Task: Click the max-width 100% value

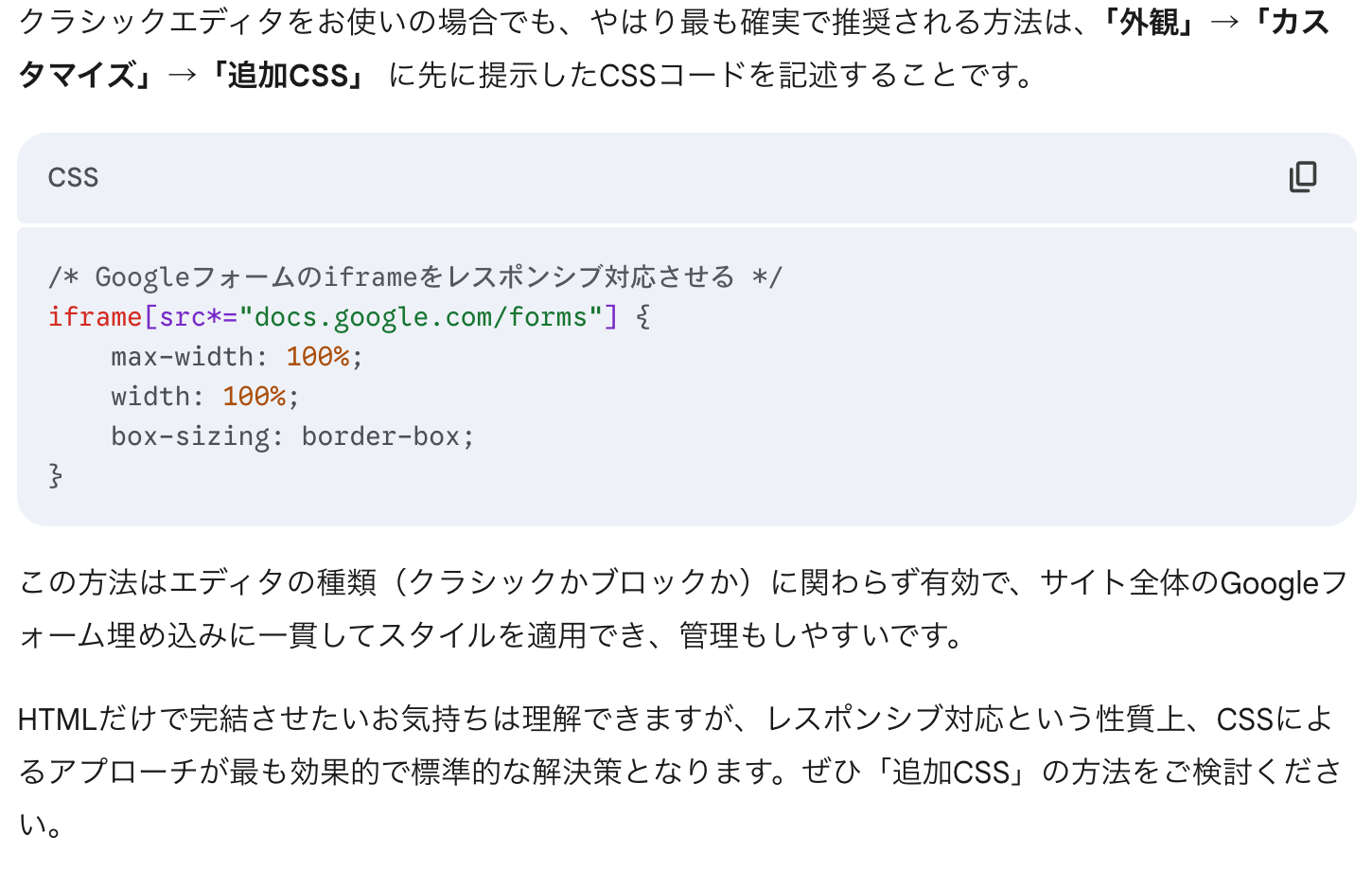Action: point(318,357)
